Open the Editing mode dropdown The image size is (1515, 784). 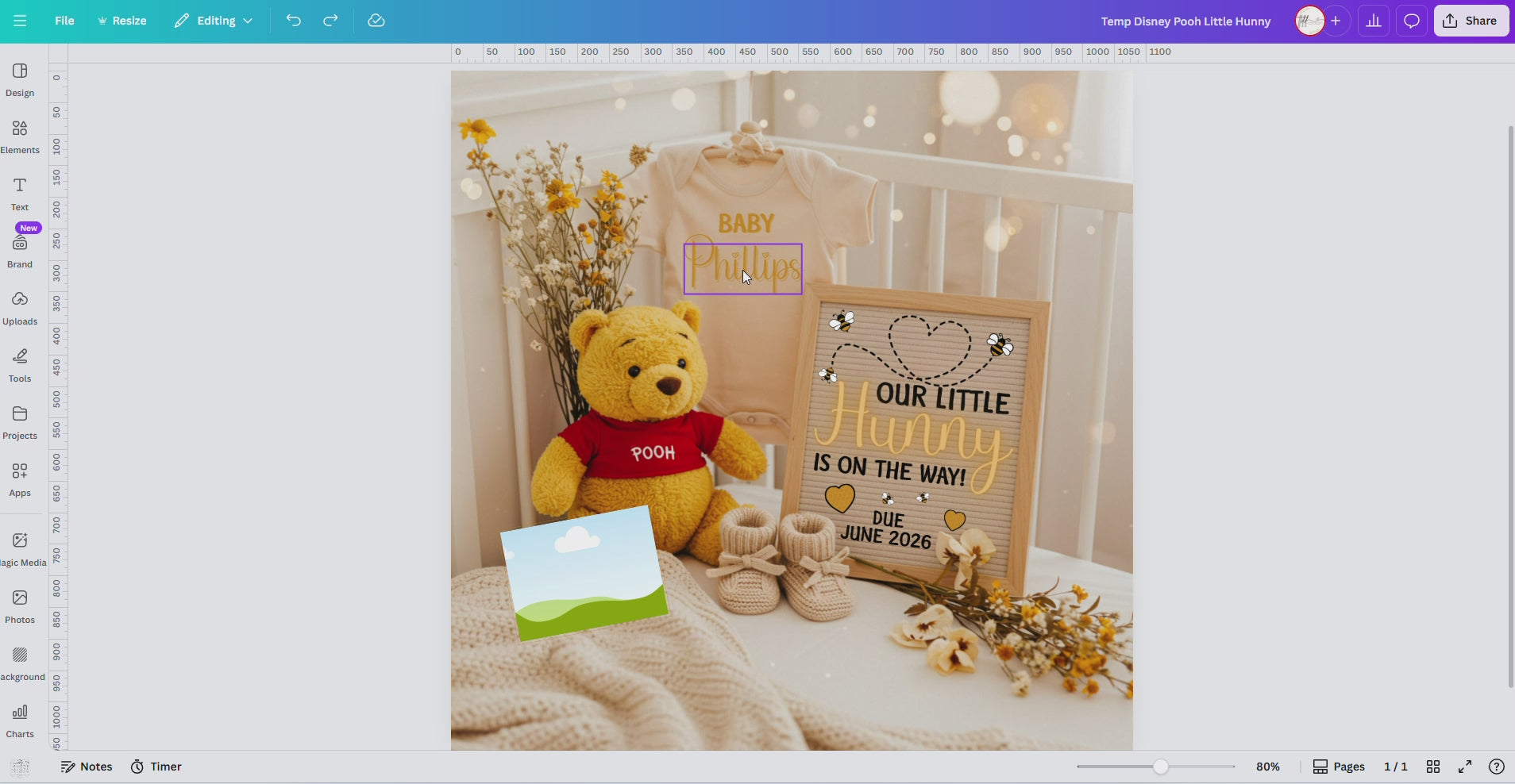coord(212,21)
